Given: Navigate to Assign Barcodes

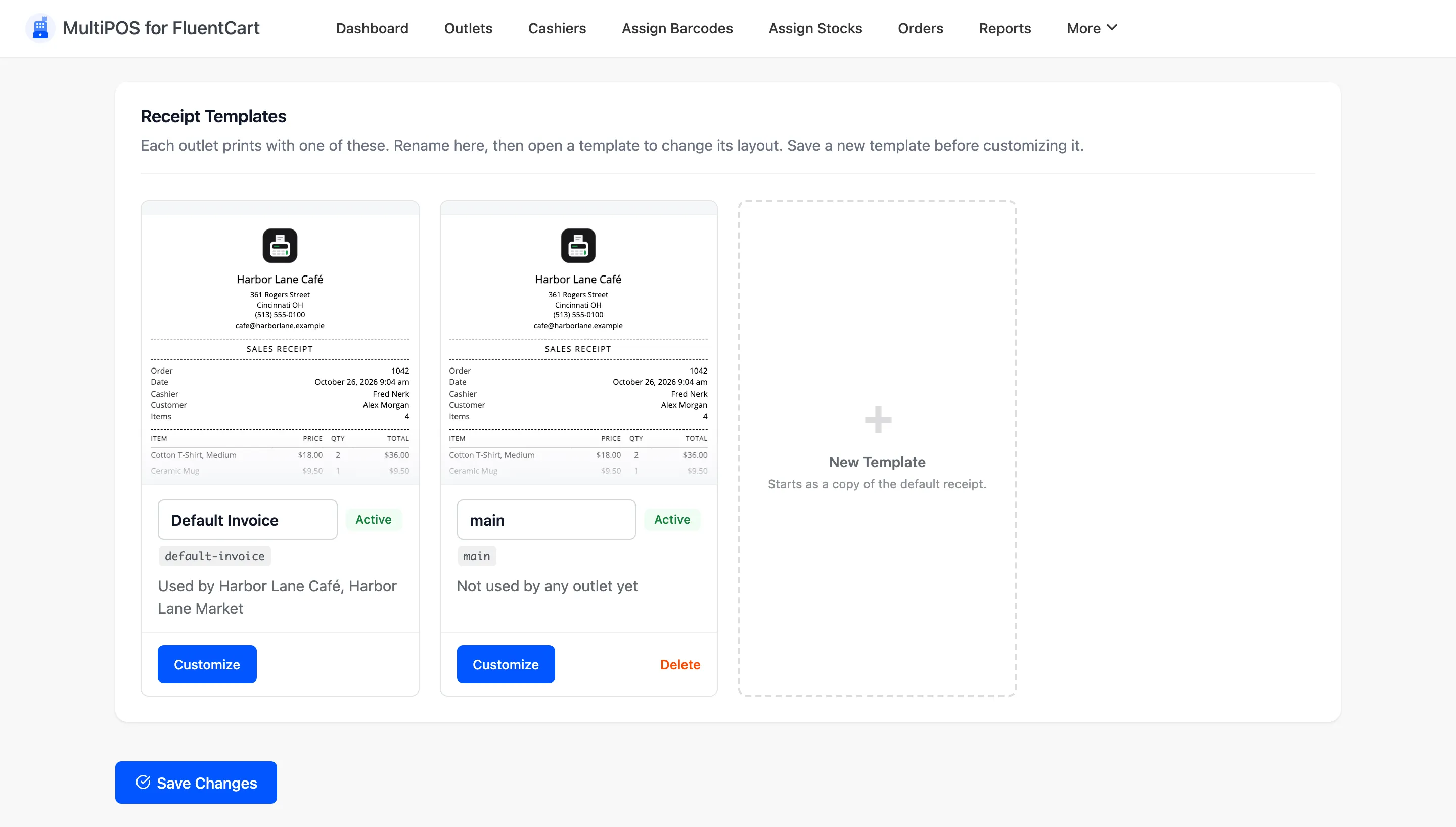Looking at the screenshot, I should (677, 28).
